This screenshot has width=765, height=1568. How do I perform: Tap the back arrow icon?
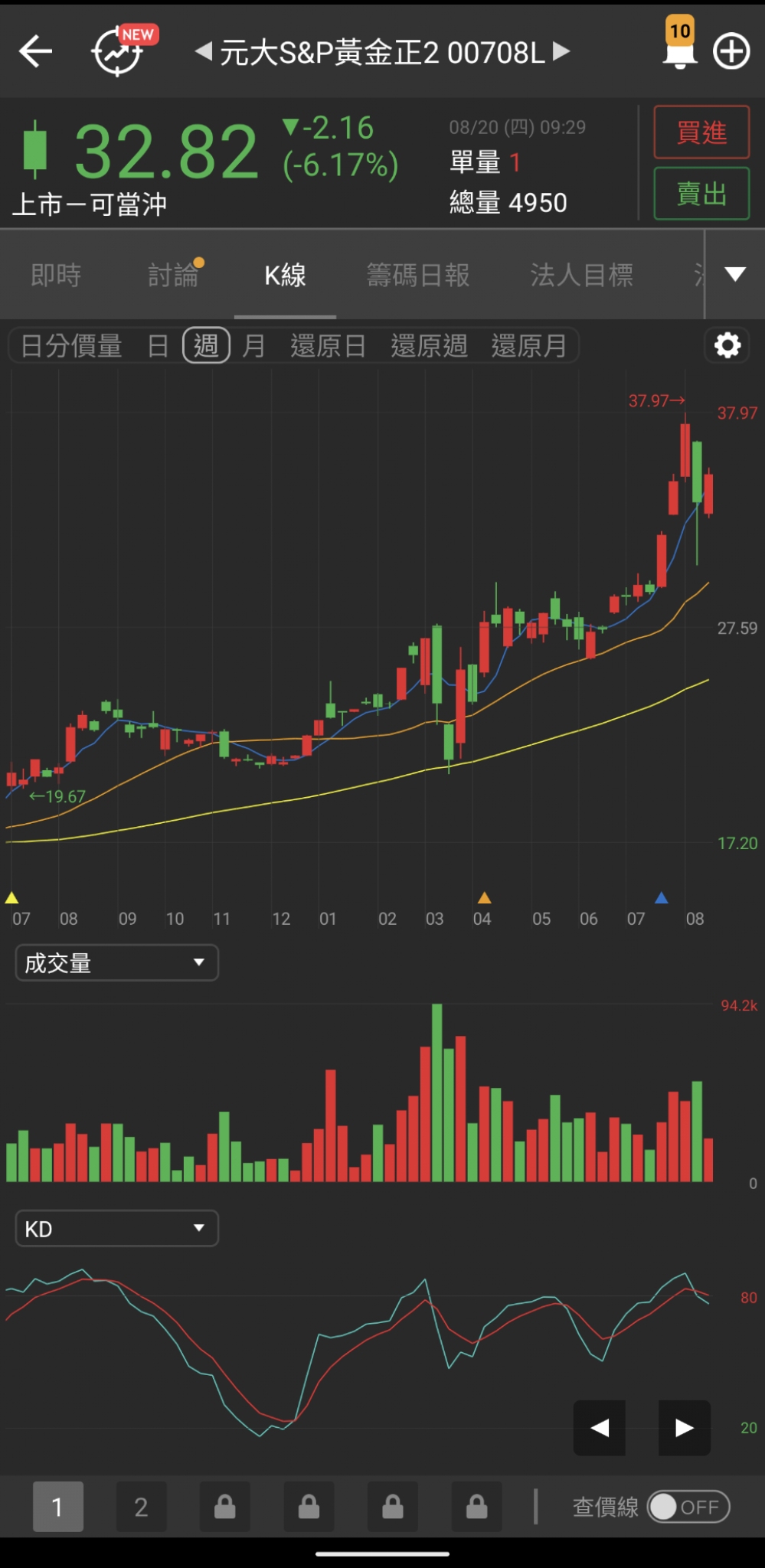[x=35, y=52]
